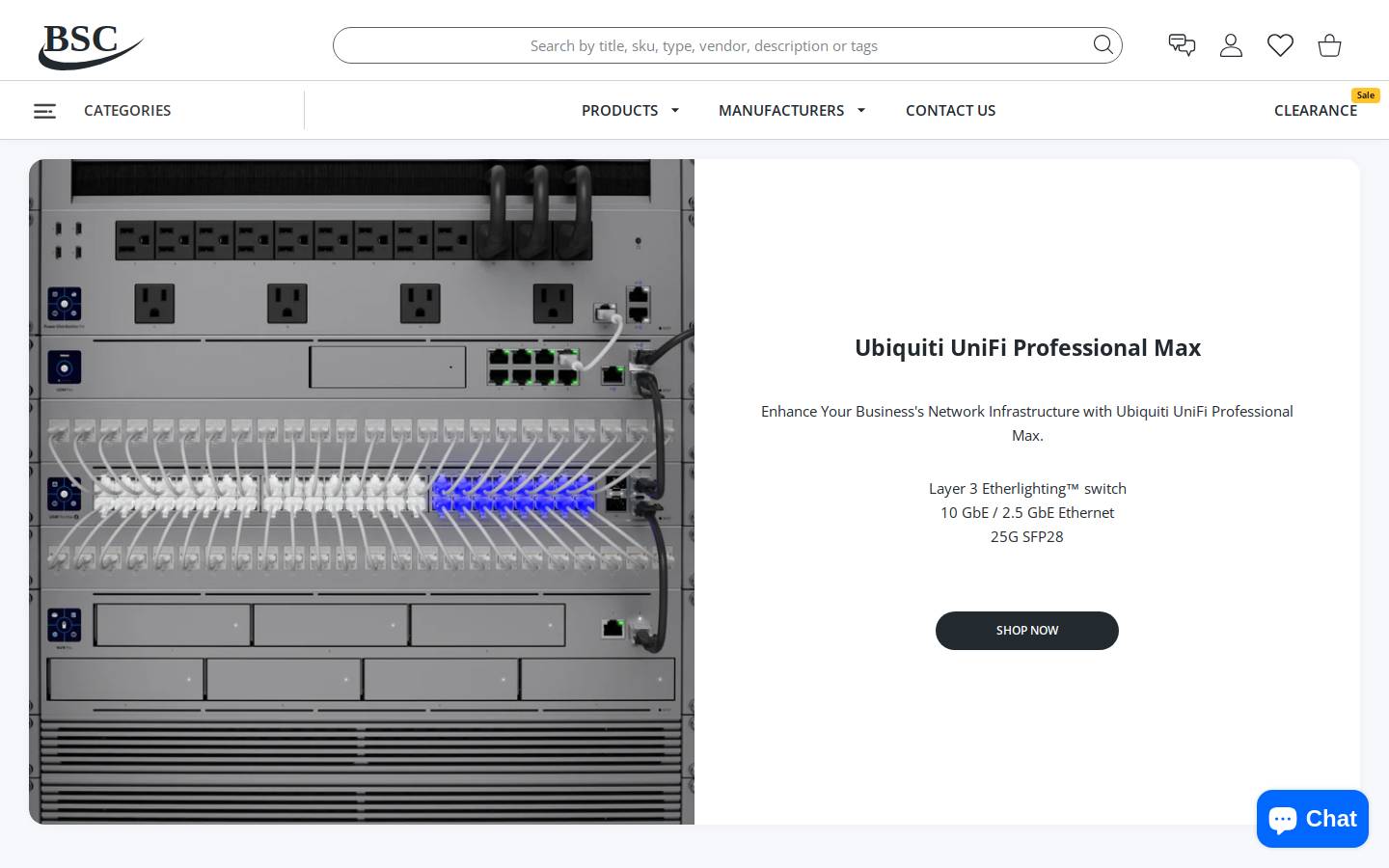The height and width of the screenshot is (868, 1389).
Task: Go to the Contact Us page
Action: tap(950, 110)
